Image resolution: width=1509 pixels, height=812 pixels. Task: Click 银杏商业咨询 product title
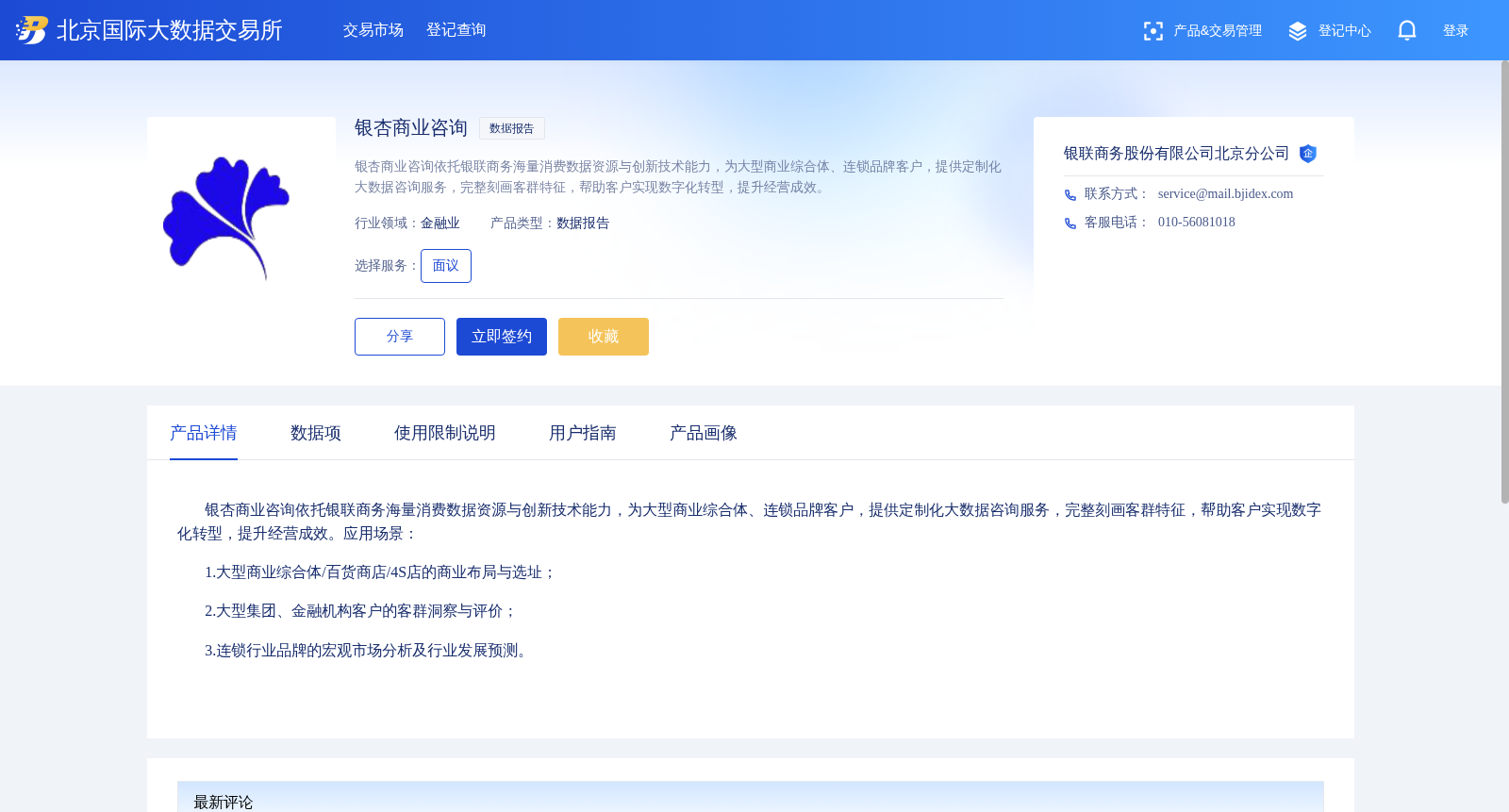(411, 128)
